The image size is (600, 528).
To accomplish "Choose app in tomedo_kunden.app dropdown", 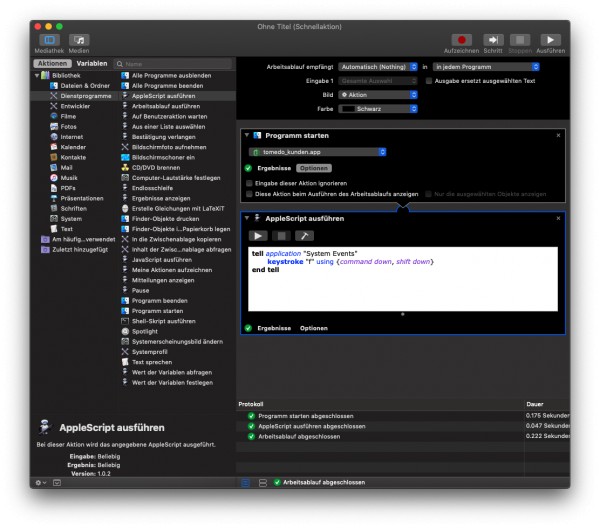I will (x=318, y=152).
